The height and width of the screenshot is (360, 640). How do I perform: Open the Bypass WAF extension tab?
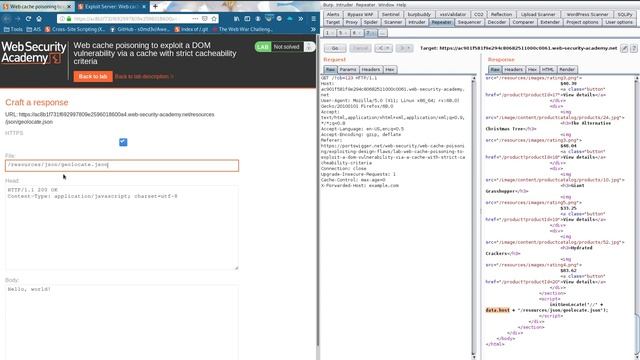[x=360, y=14]
